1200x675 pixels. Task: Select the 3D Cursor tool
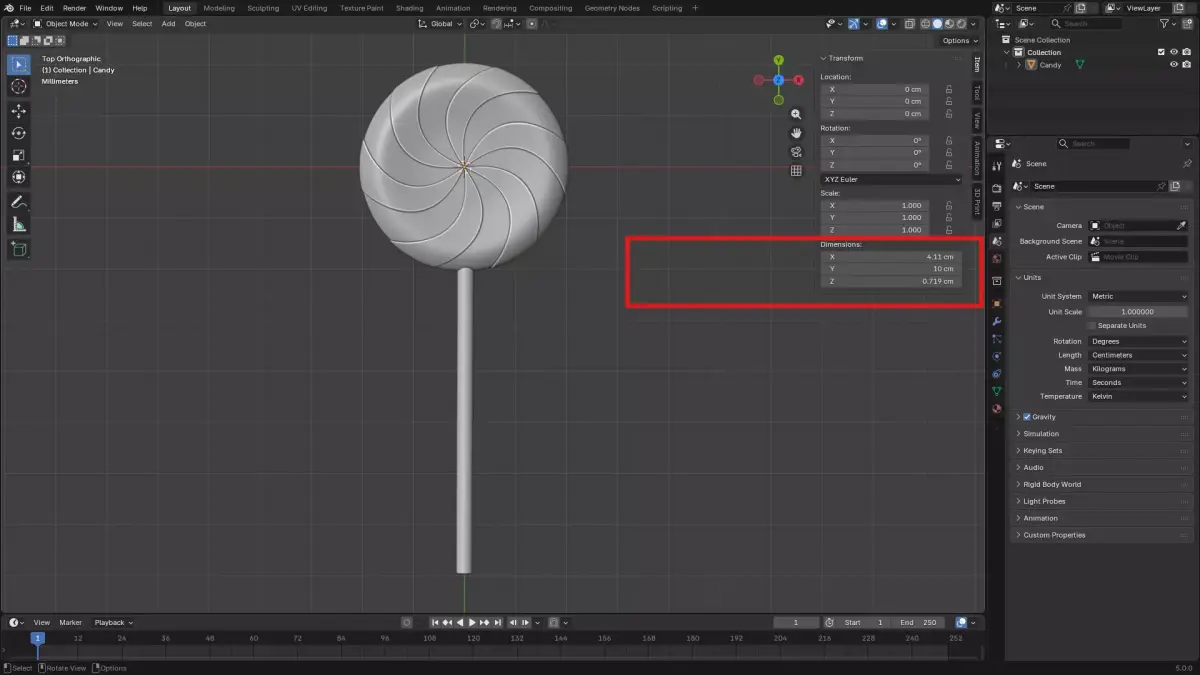[19, 87]
